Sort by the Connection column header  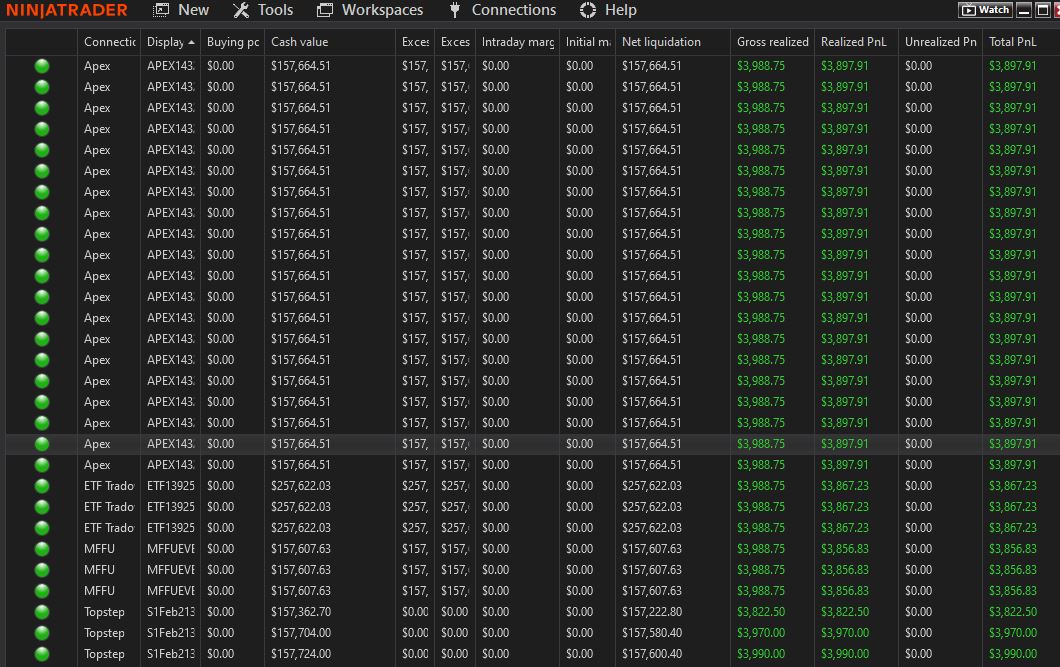(109, 42)
